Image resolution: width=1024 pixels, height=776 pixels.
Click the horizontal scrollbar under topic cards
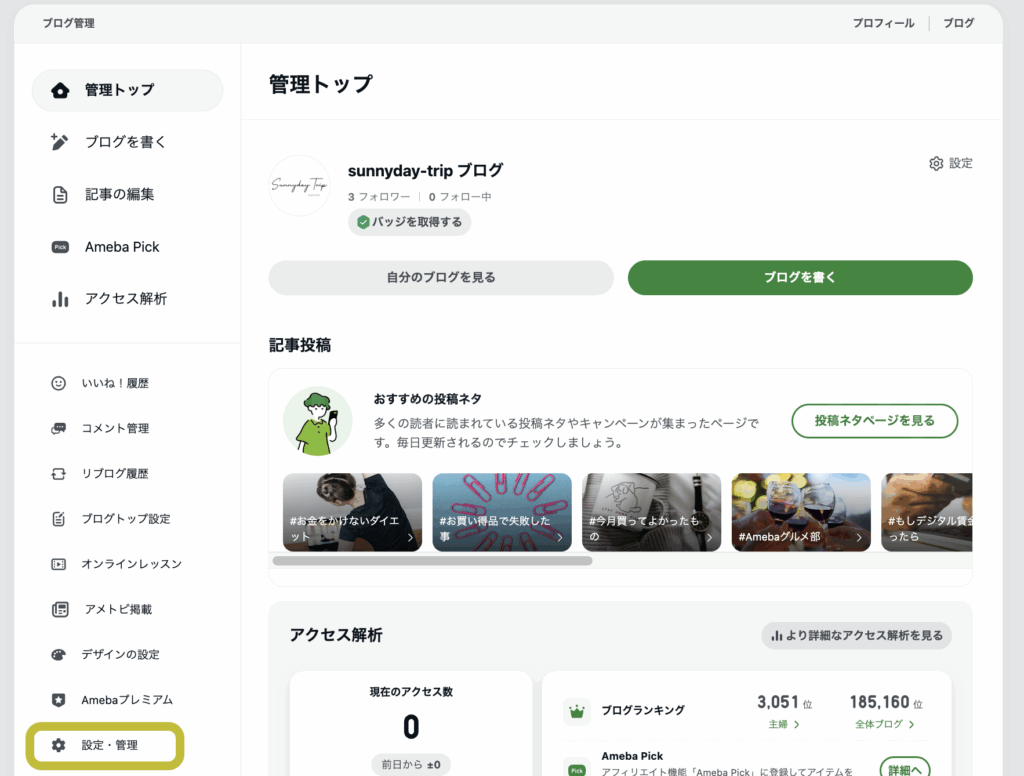tap(432, 560)
